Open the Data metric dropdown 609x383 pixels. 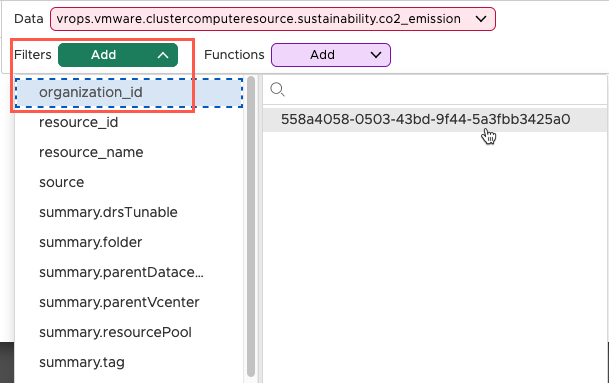[273, 19]
